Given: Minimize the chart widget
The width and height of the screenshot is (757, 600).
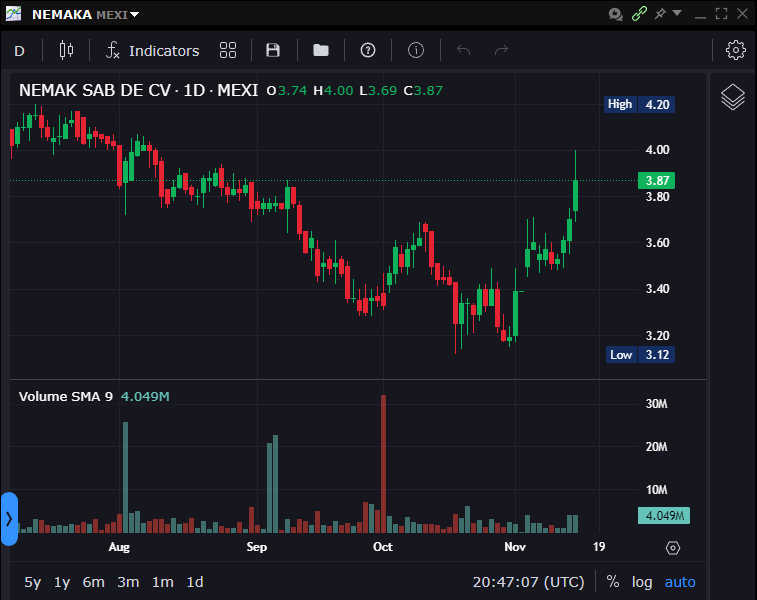Looking at the screenshot, I should 700,17.
